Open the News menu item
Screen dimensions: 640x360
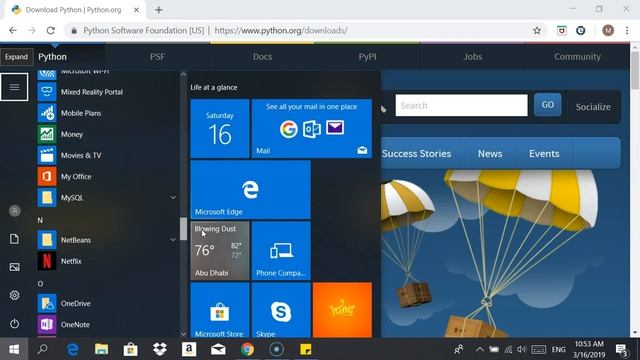[x=490, y=154]
